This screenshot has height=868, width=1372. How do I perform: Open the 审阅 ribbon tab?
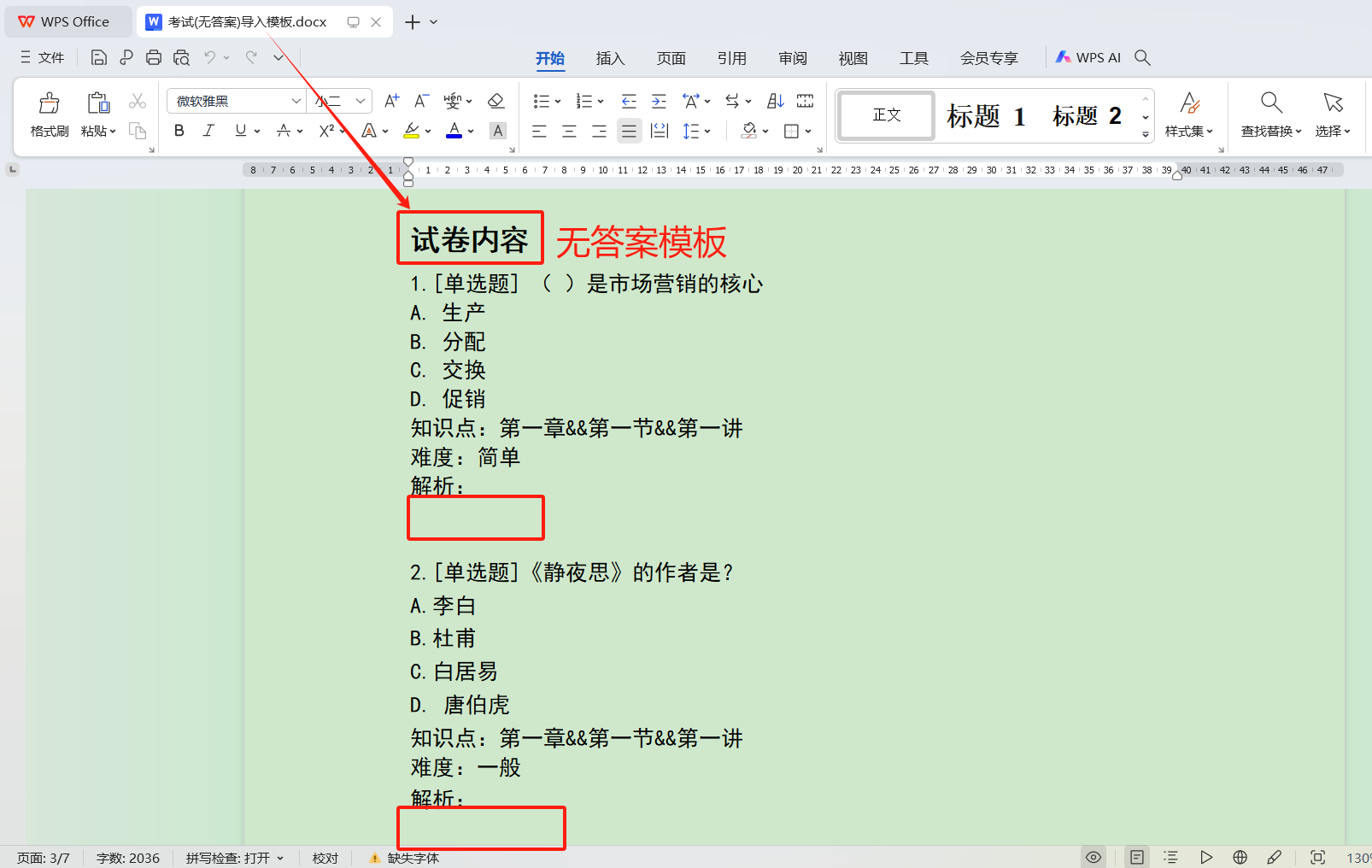point(793,58)
